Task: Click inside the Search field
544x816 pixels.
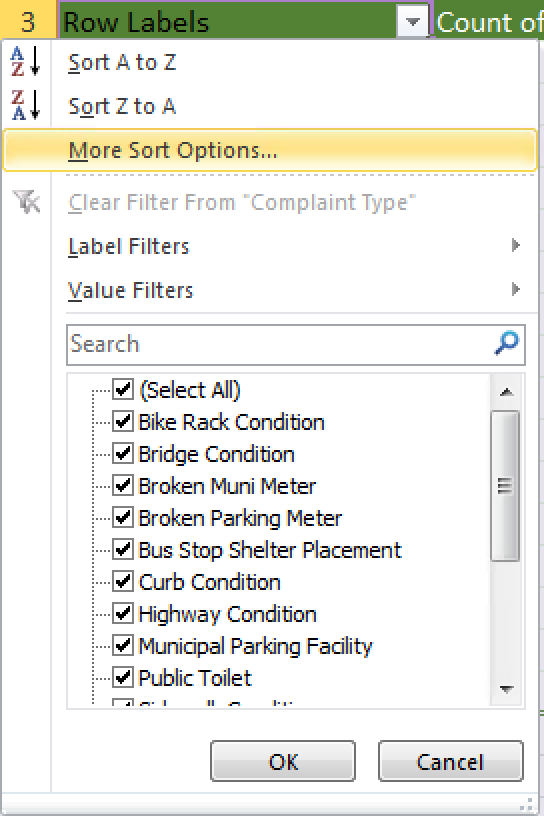Action: click(281, 345)
